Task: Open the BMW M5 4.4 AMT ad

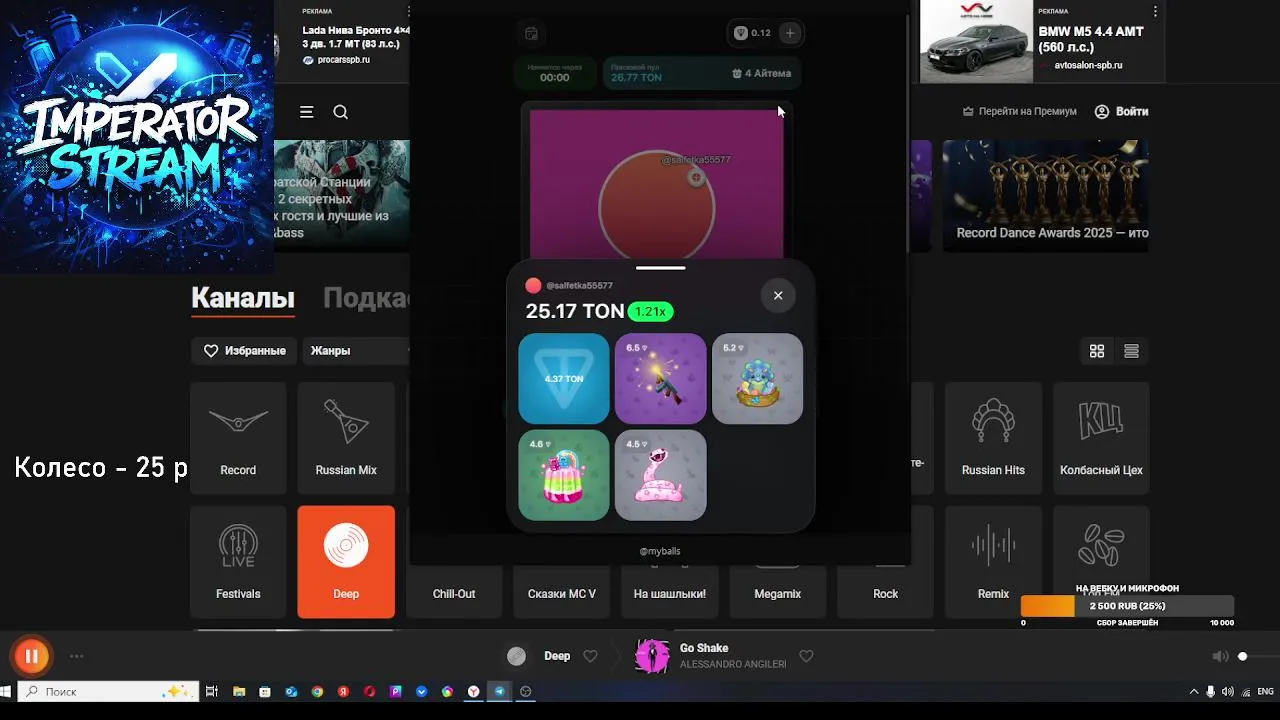Action: [x=1042, y=41]
